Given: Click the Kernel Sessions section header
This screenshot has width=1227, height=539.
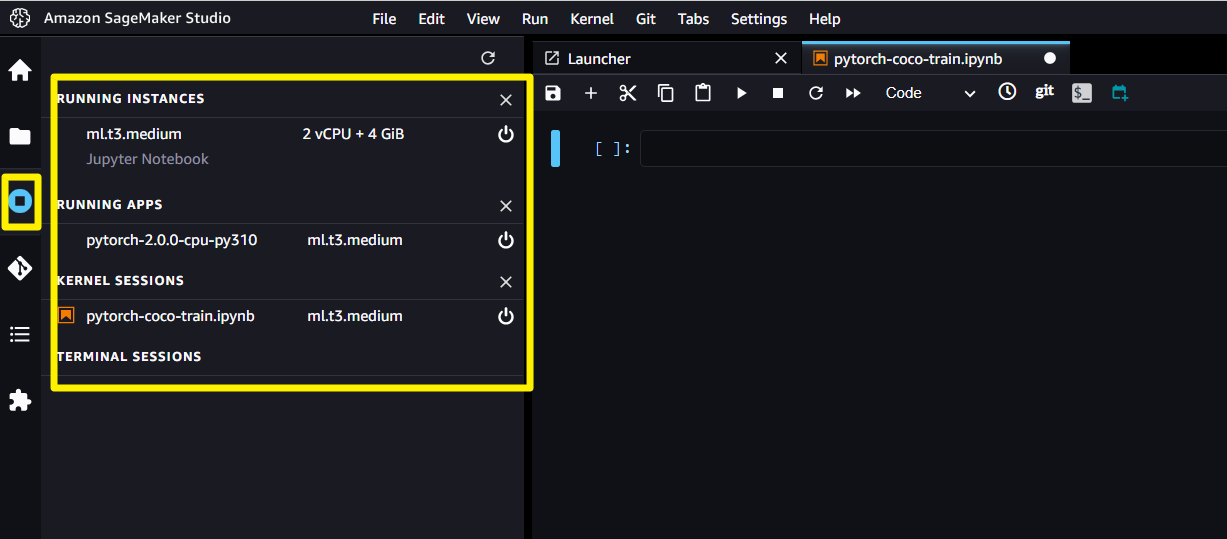Looking at the screenshot, I should pyautogui.click(x=120, y=281).
